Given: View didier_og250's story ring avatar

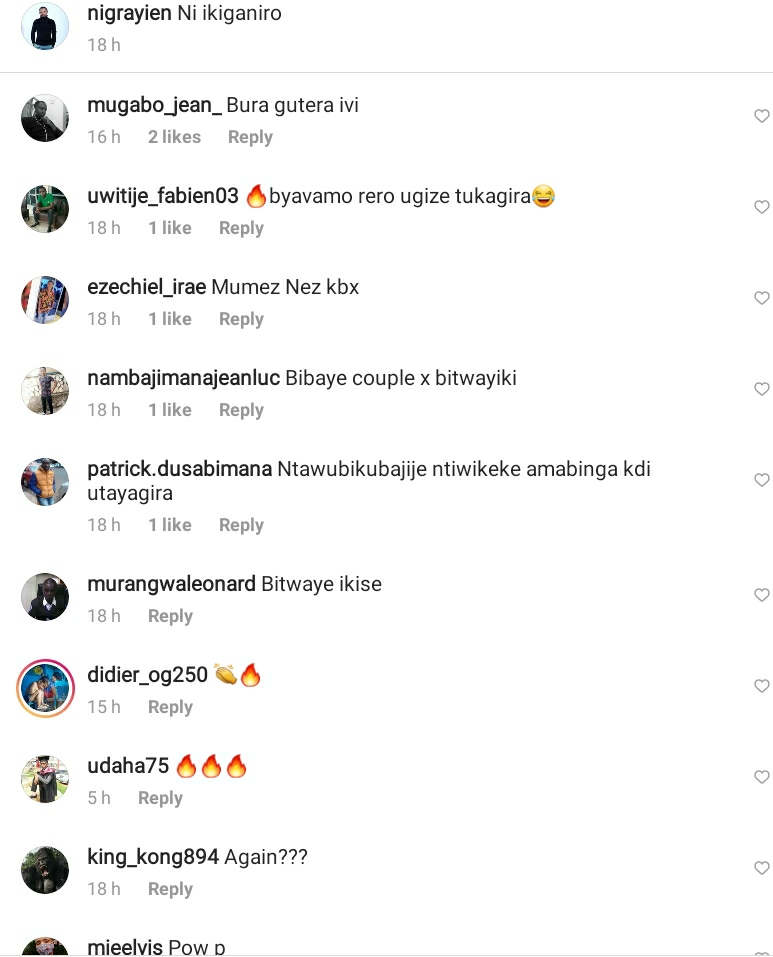Looking at the screenshot, I should pos(45,688).
